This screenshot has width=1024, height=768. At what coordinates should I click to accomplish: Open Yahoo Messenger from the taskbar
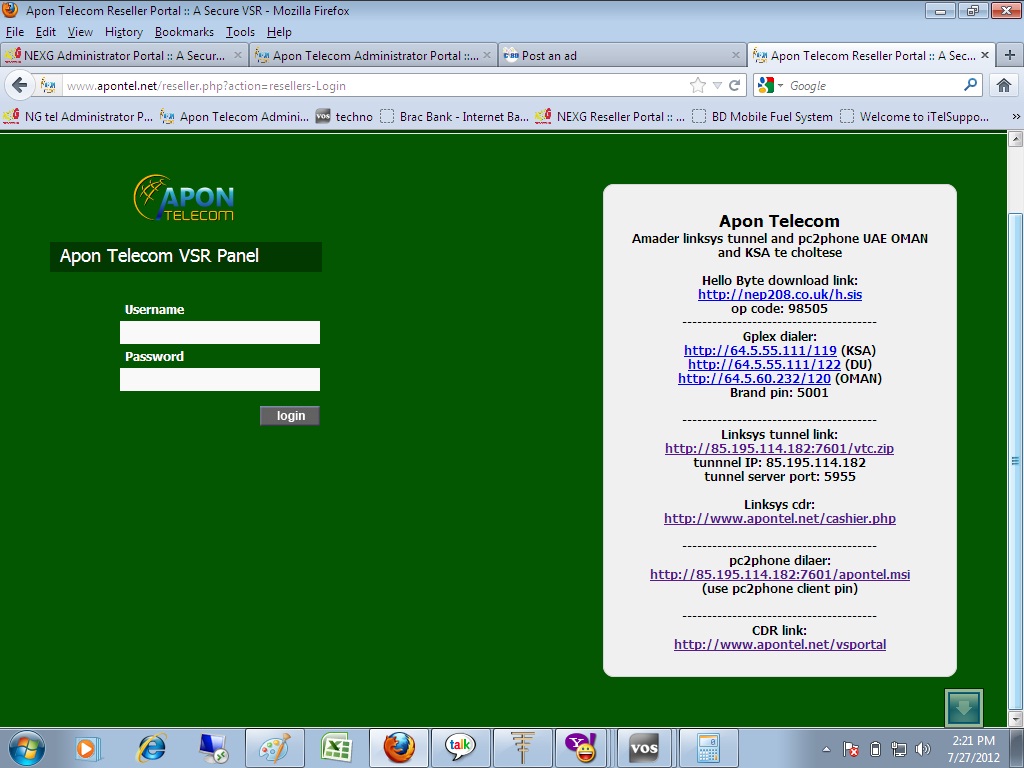[581, 748]
